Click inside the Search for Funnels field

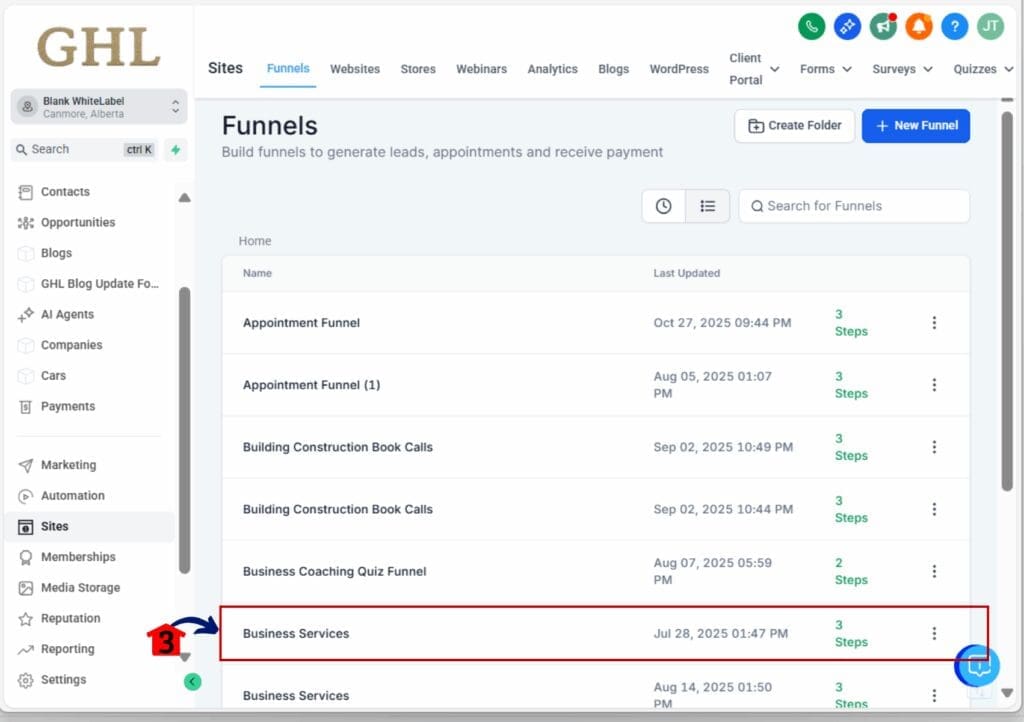[853, 206]
